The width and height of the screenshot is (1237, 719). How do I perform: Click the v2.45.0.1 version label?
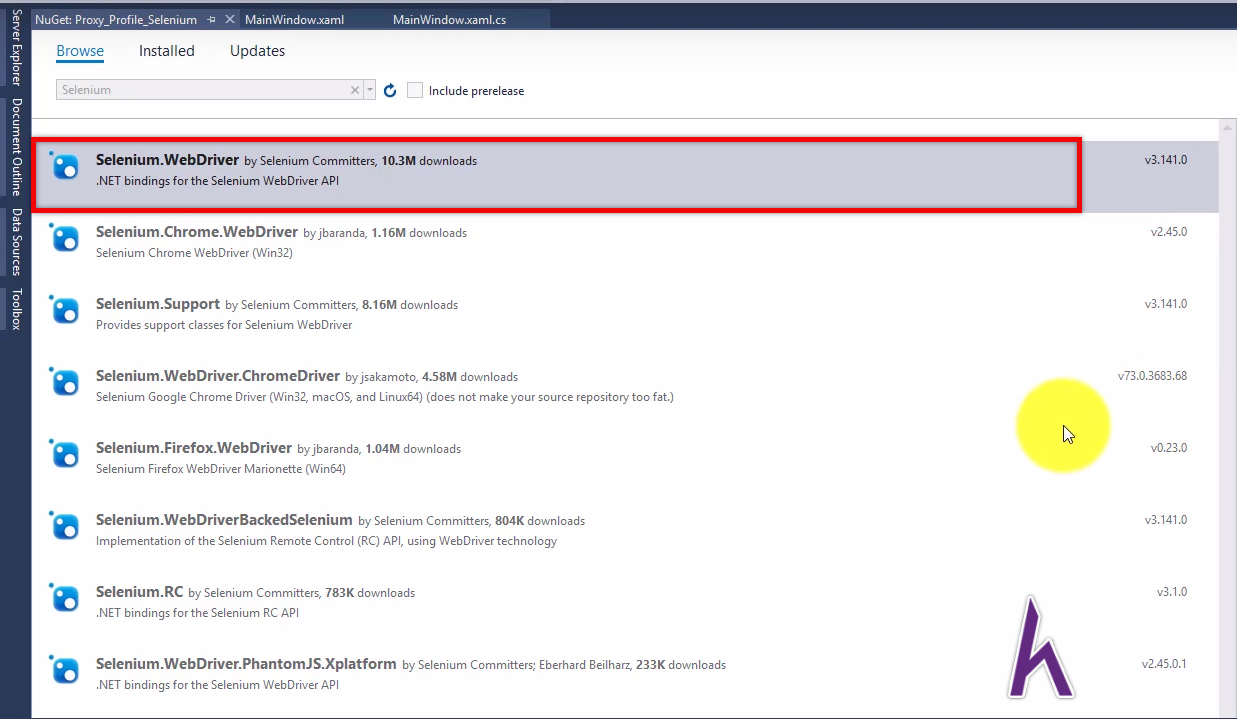pos(1165,664)
